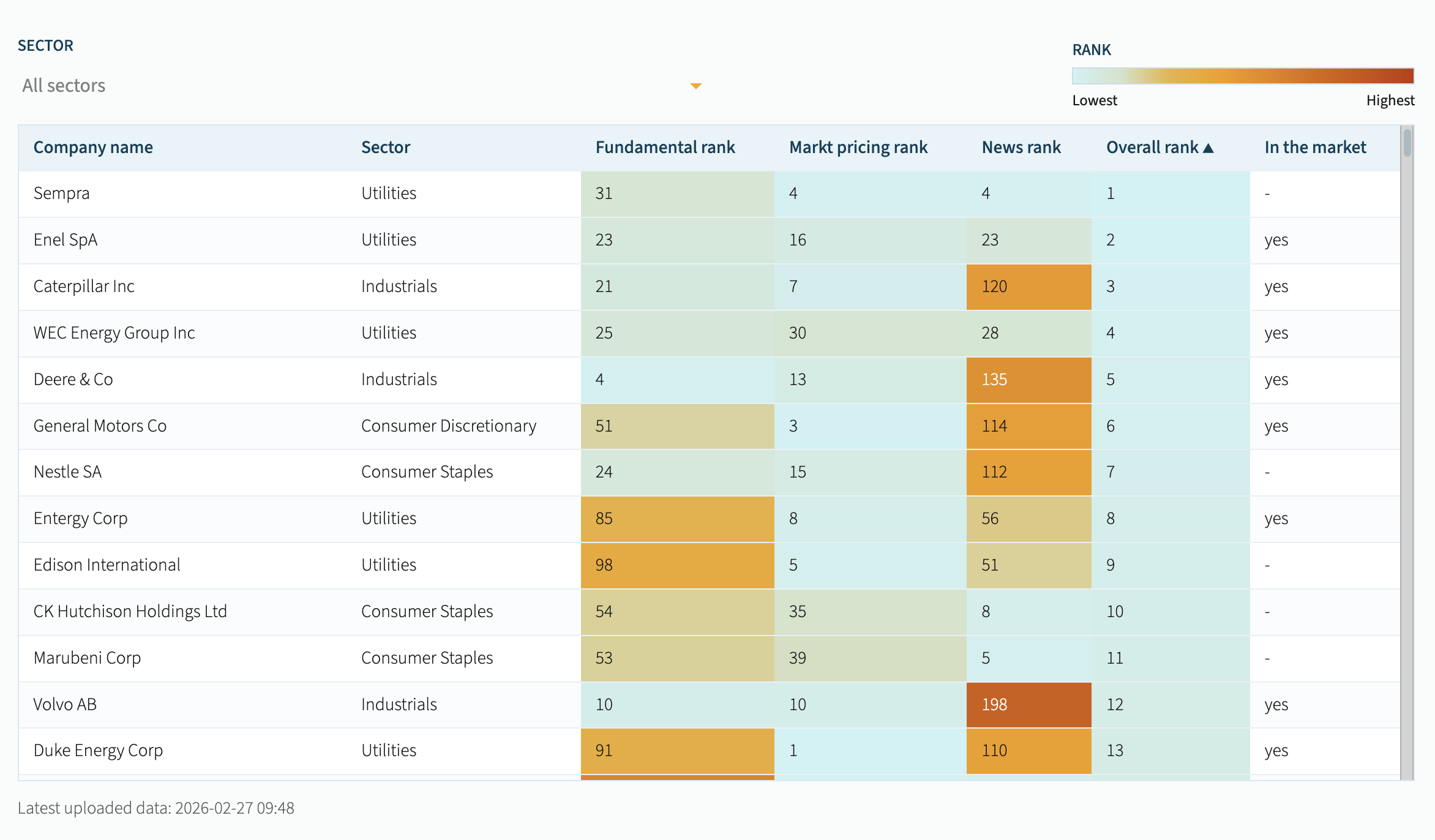Sort by Company name column
1435x840 pixels.
(93, 148)
